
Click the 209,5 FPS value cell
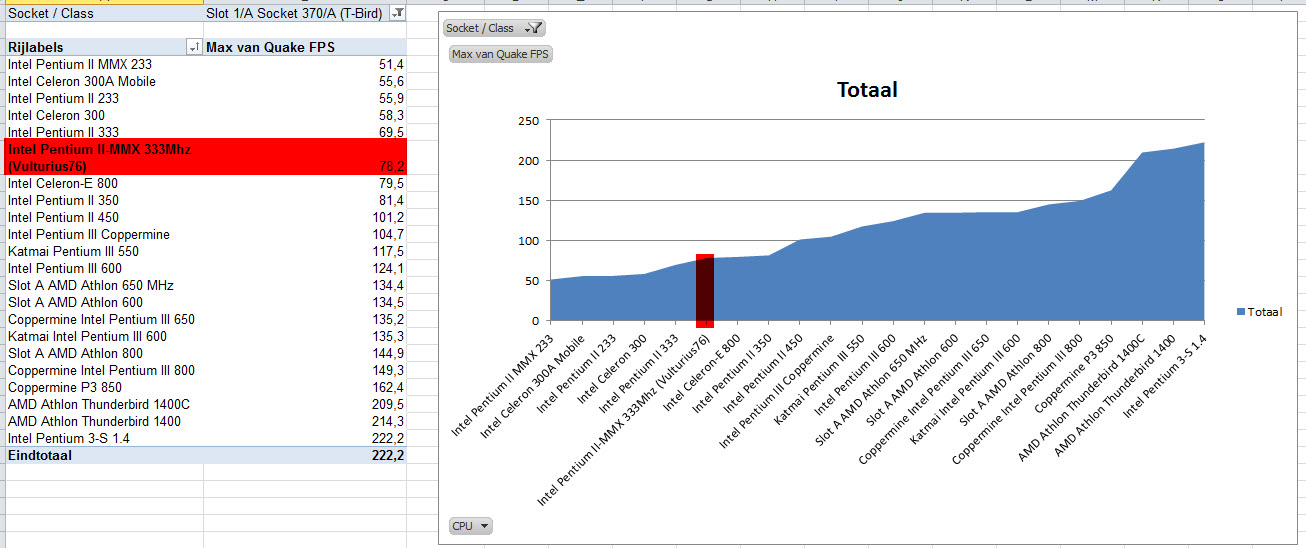304,404
